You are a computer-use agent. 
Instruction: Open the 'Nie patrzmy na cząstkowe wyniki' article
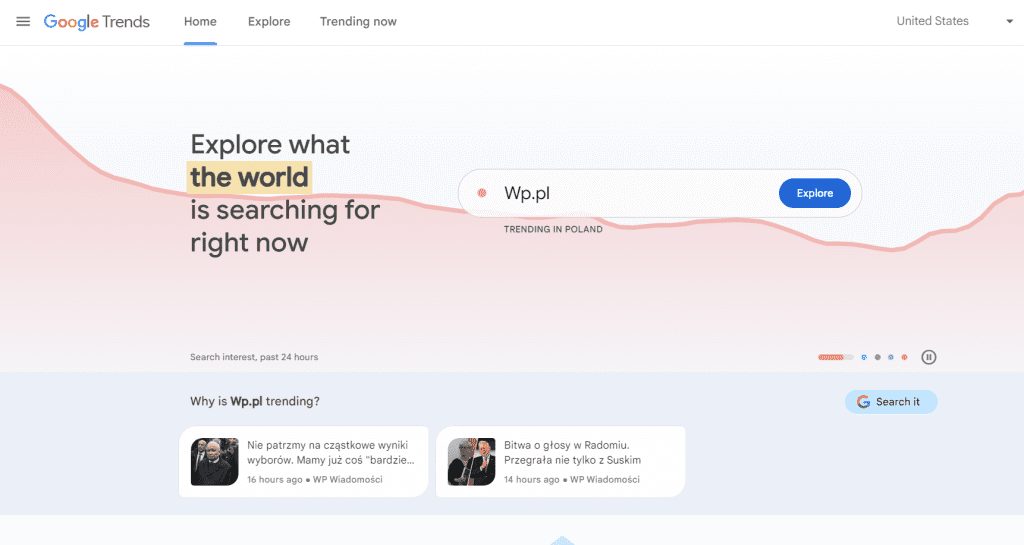pos(304,461)
